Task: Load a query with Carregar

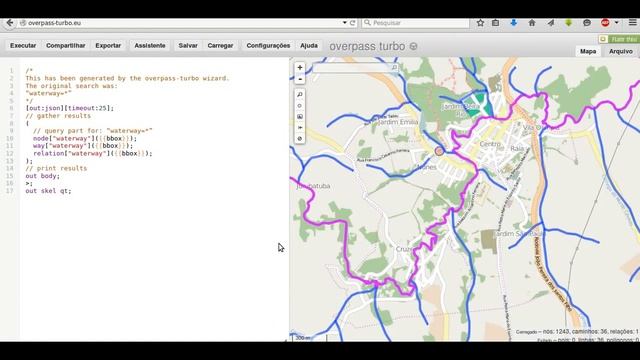Action: click(x=220, y=46)
